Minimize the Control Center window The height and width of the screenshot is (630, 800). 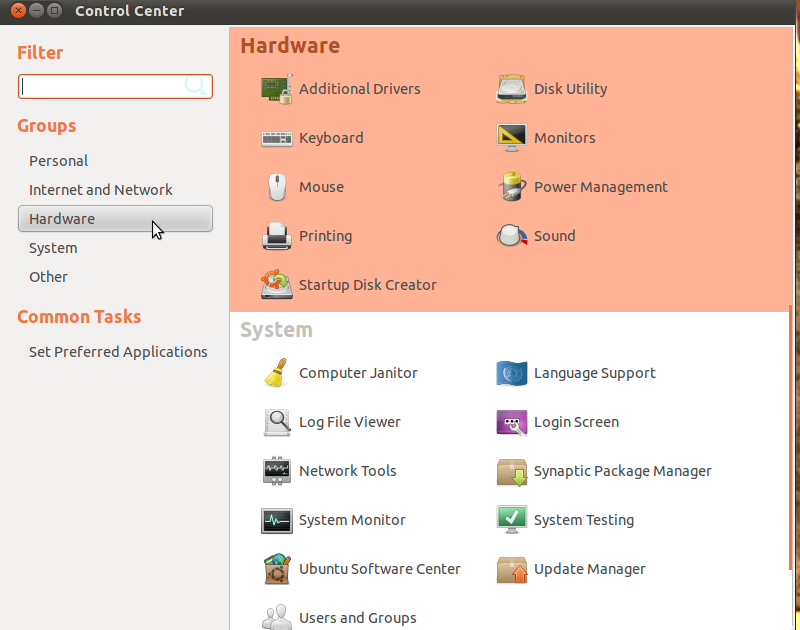point(36,10)
